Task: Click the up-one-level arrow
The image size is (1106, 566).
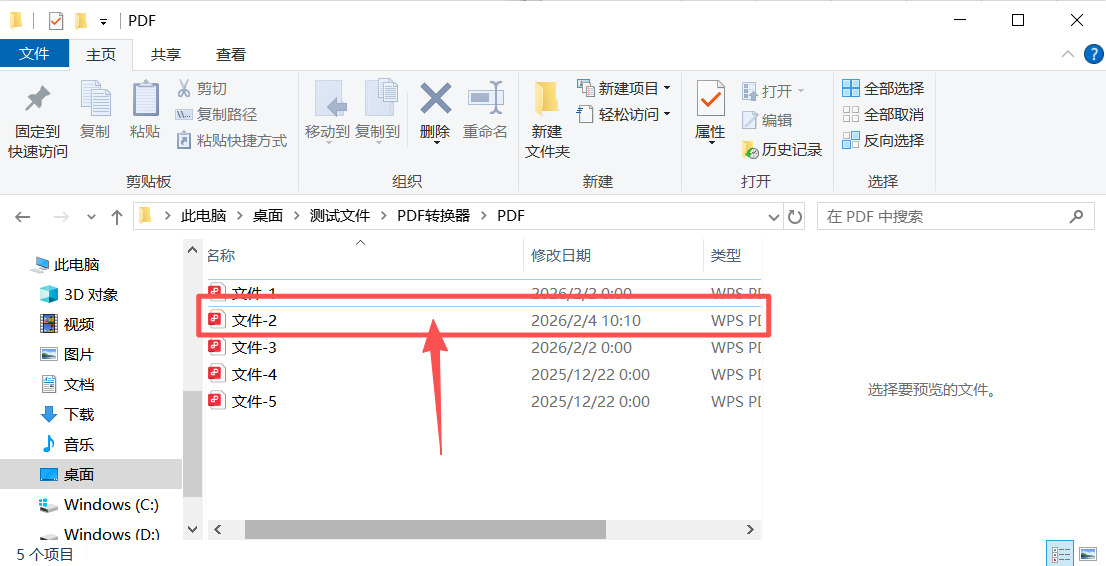Action: 117,217
